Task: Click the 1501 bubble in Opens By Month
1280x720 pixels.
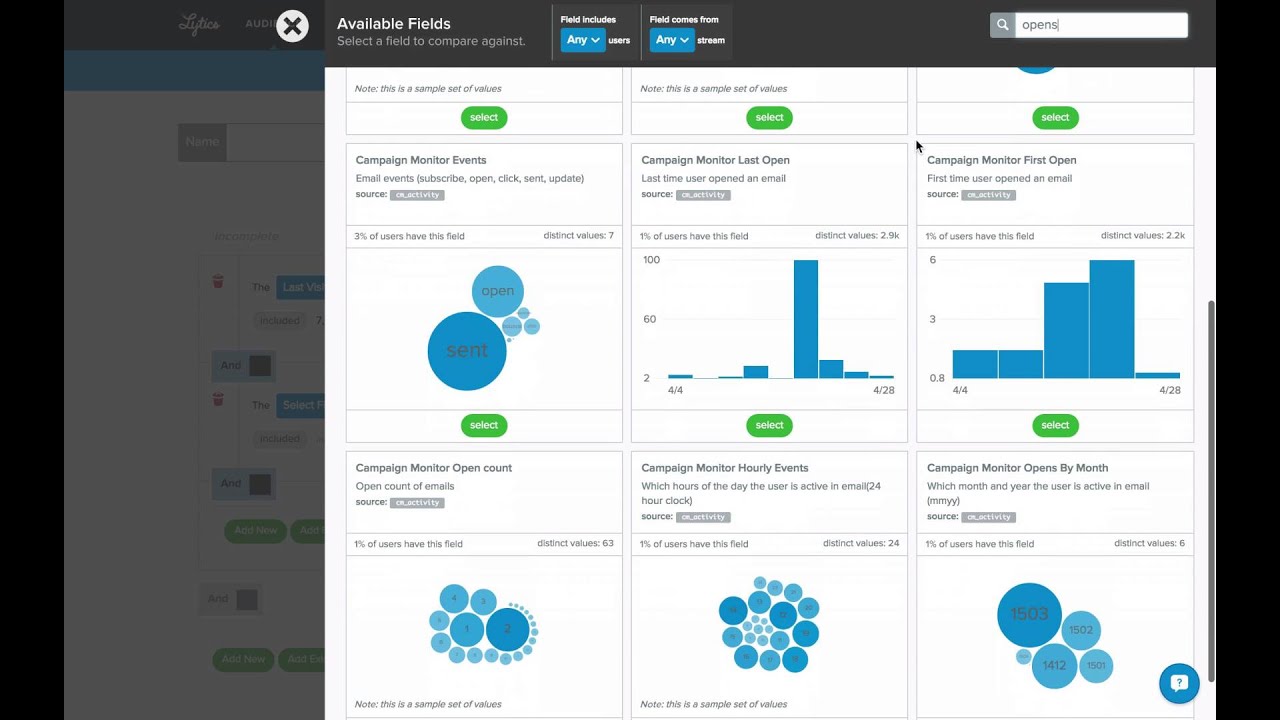Action: click(x=1096, y=666)
